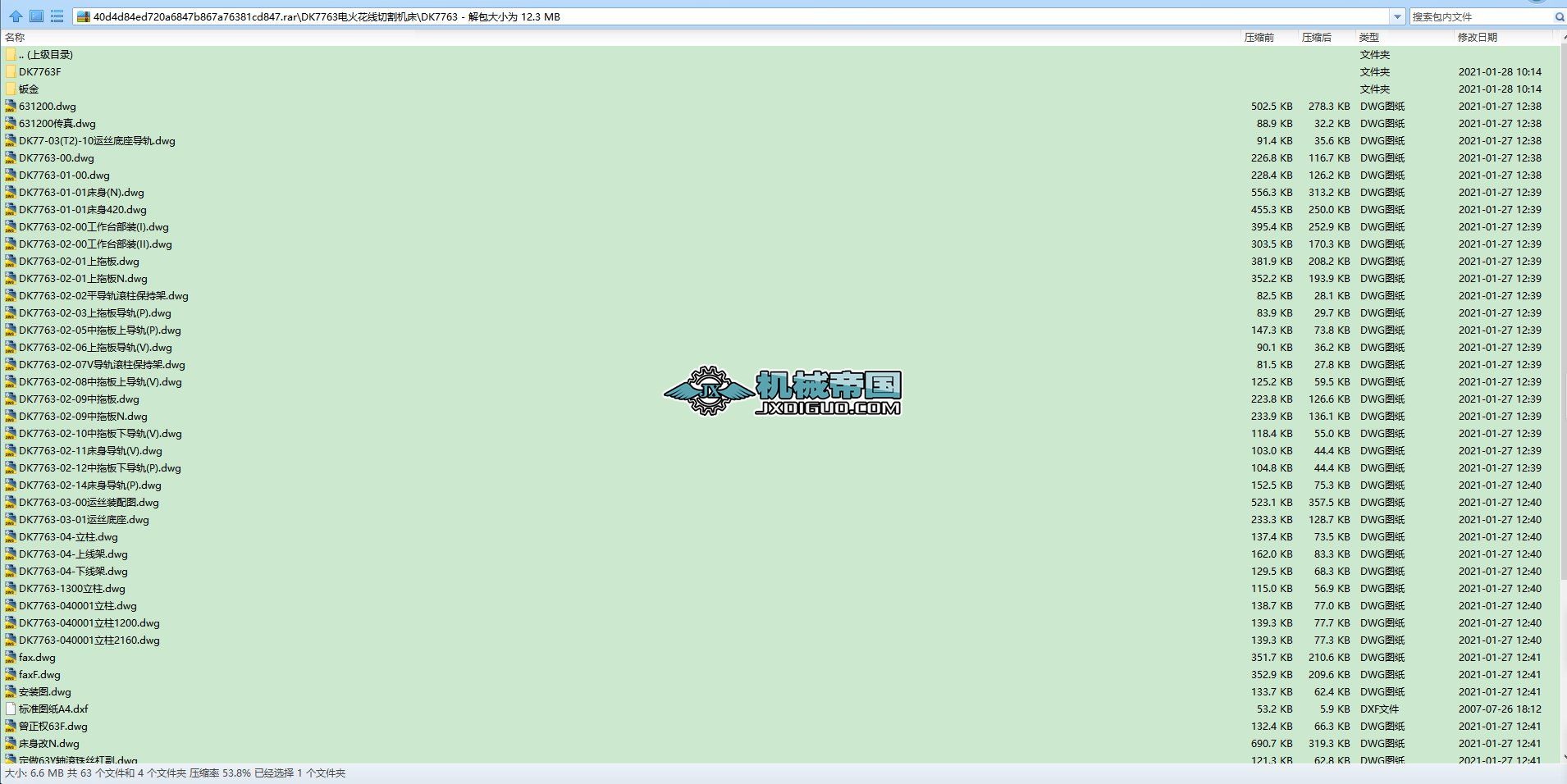Screen dimensions: 1567x784
Task: Click the folder icon of DK7763F
Action: [x=10, y=71]
